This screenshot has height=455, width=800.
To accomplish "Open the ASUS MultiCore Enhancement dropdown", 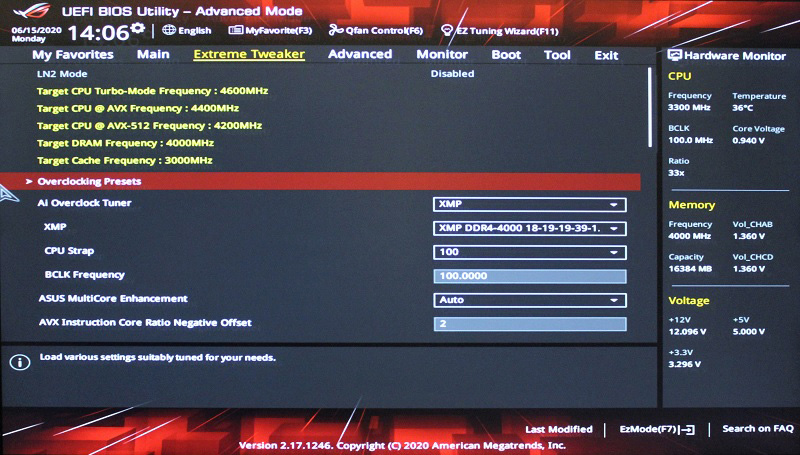I will pos(530,300).
